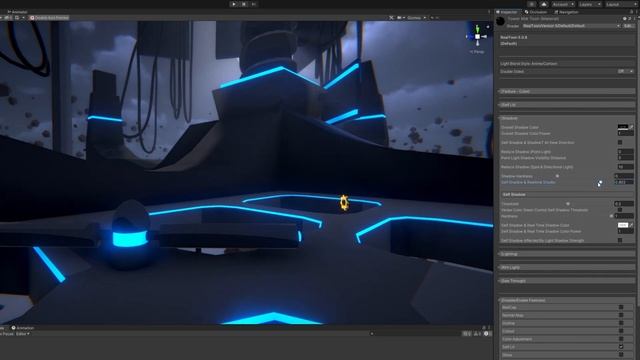The width and height of the screenshot is (640, 360).
Task: Click the Step frame button
Action: click(254, 4)
